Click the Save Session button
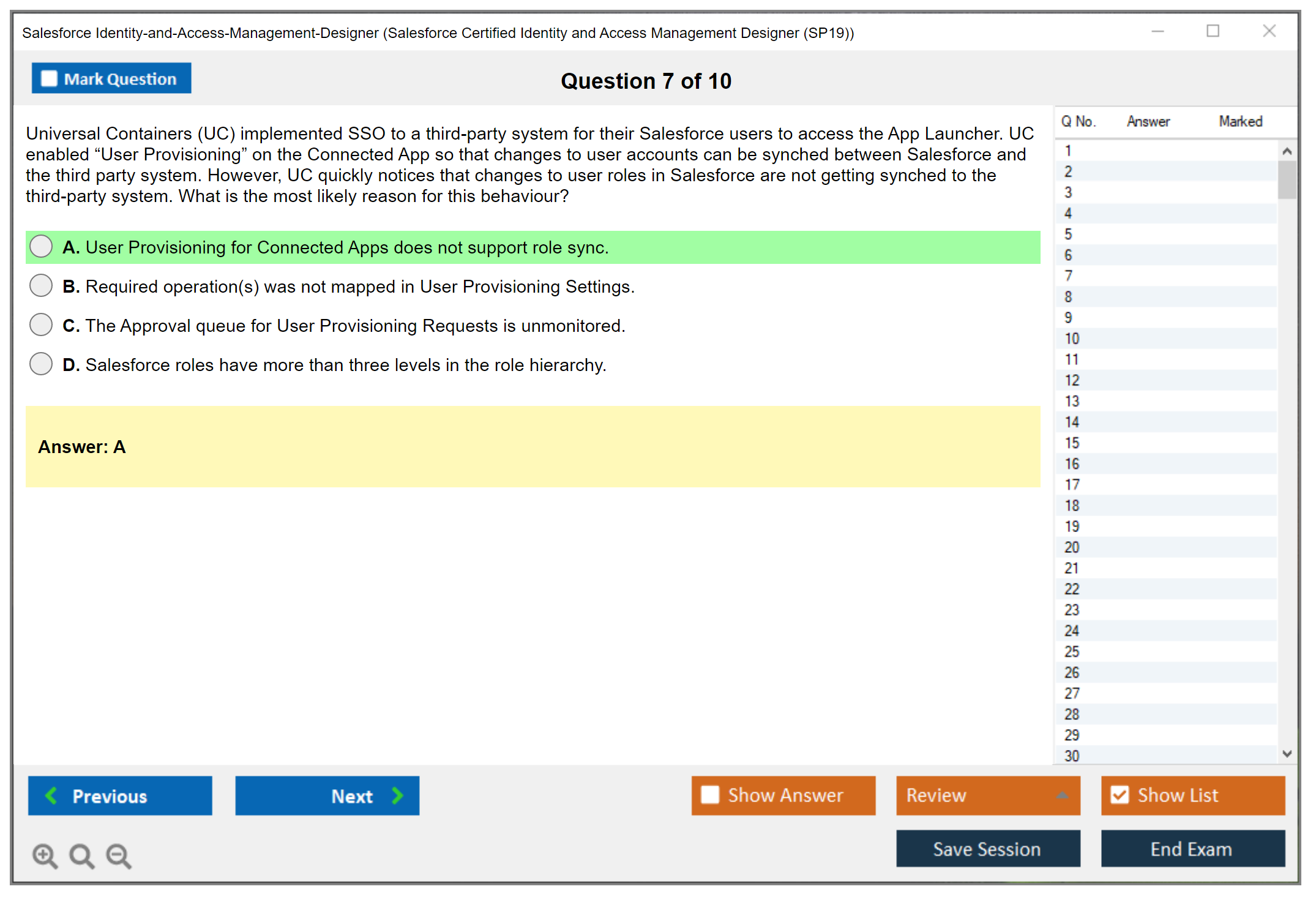 tap(987, 849)
